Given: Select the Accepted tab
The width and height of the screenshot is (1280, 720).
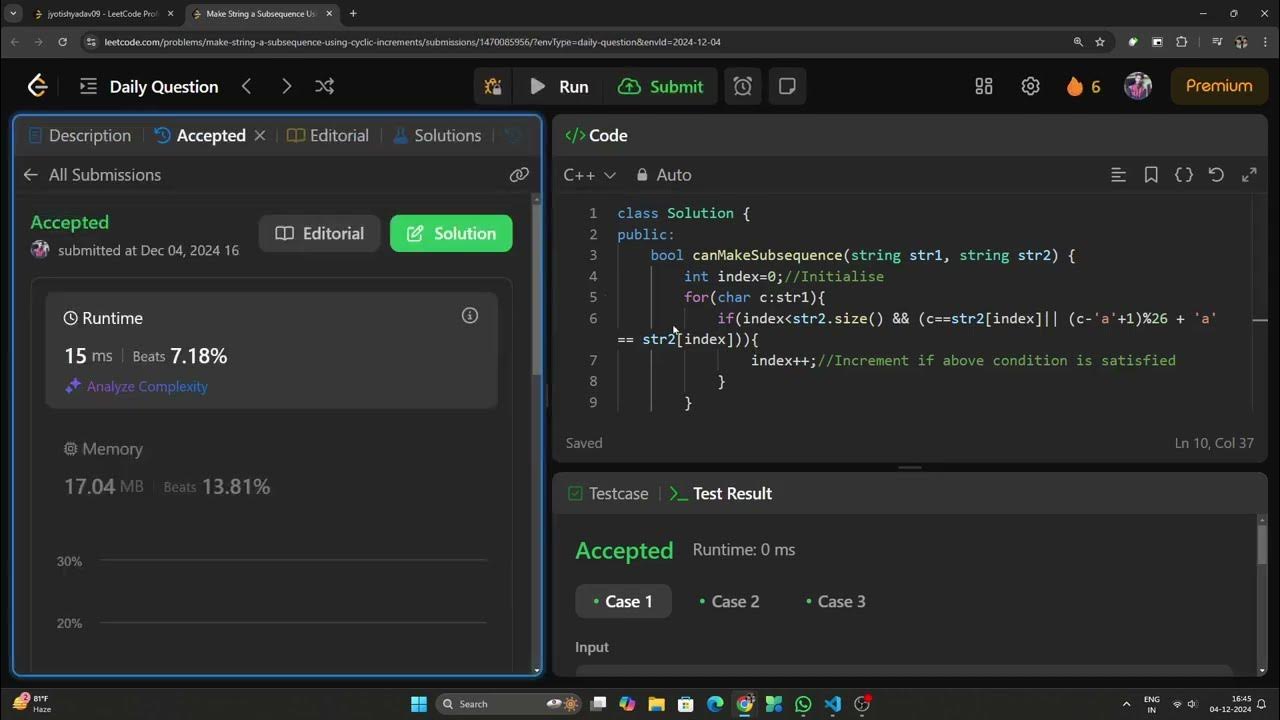Looking at the screenshot, I should [x=200, y=135].
